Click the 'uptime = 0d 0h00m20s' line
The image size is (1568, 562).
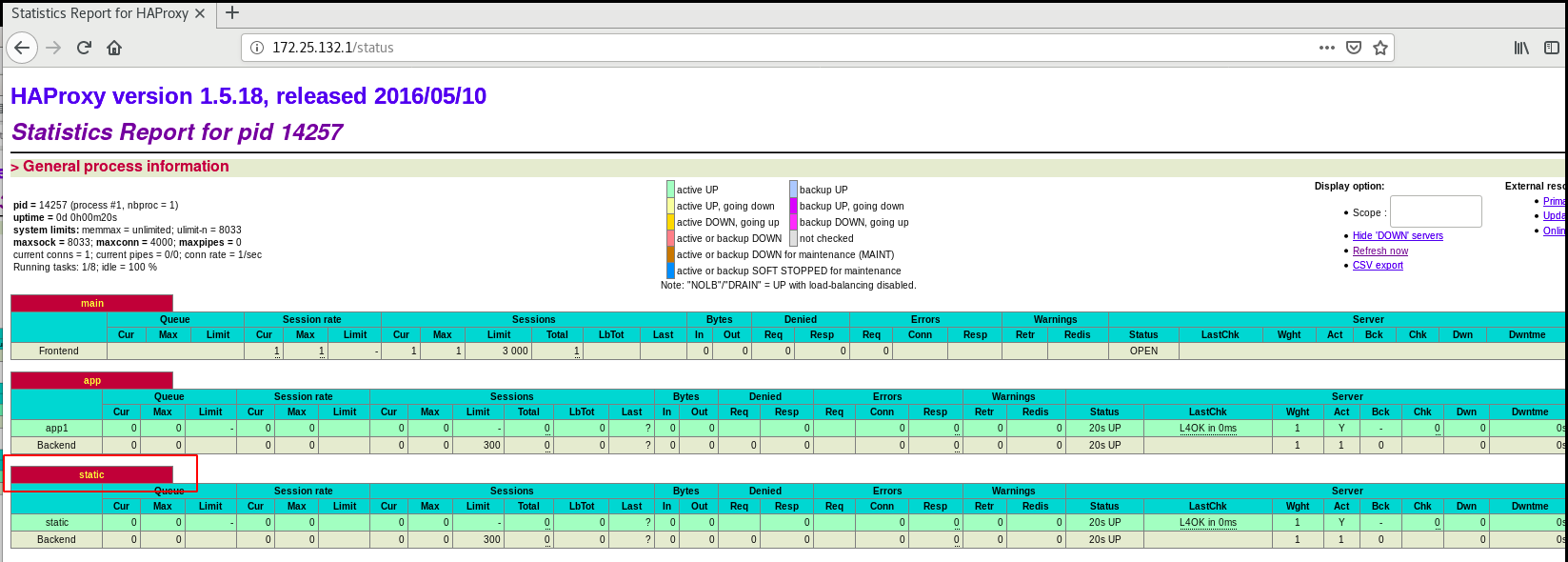pos(65,217)
